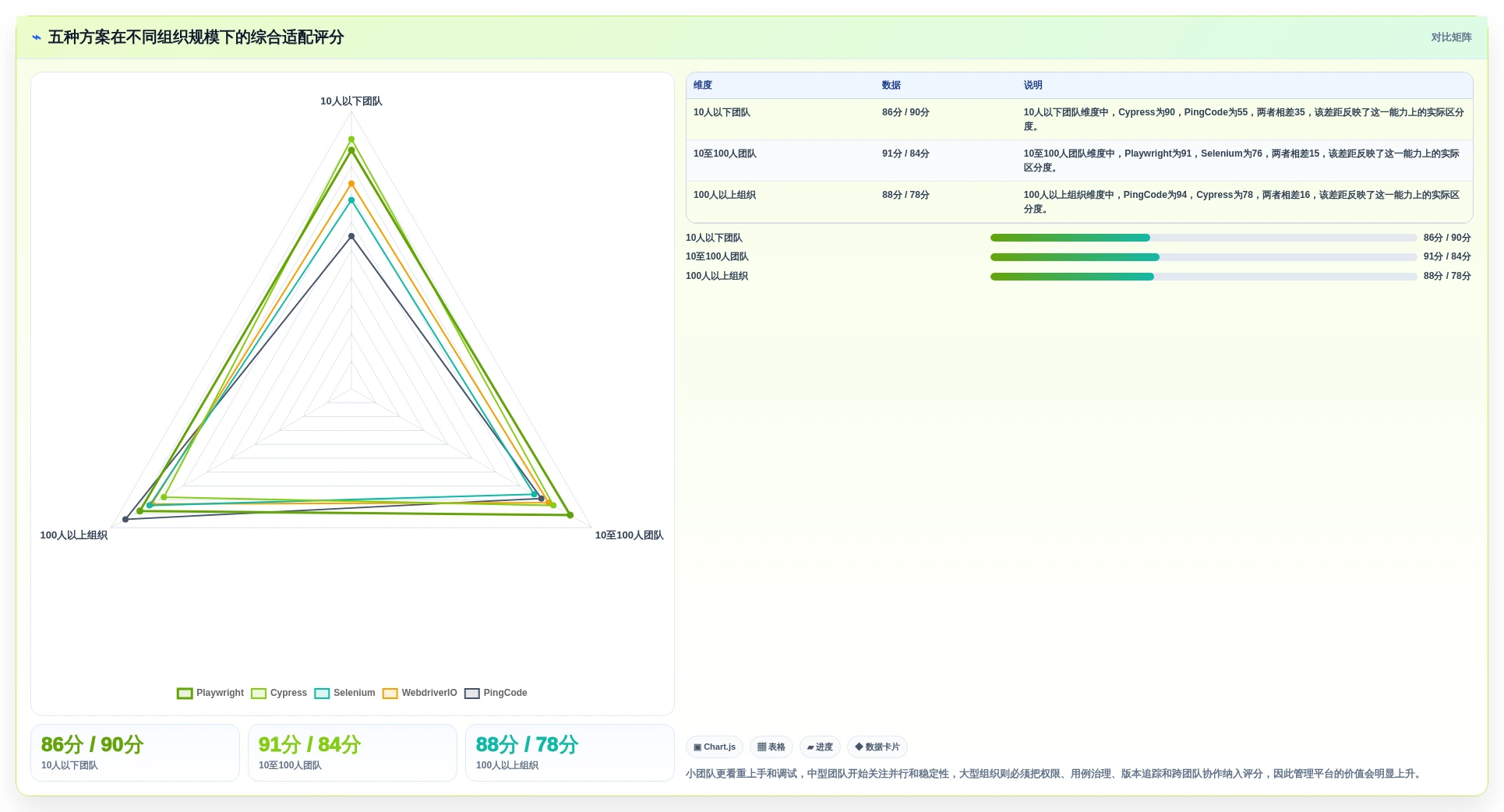The image size is (1504, 812).
Task: Click the PingCode data point near 100人以上组织 axis
Action: pos(125,520)
